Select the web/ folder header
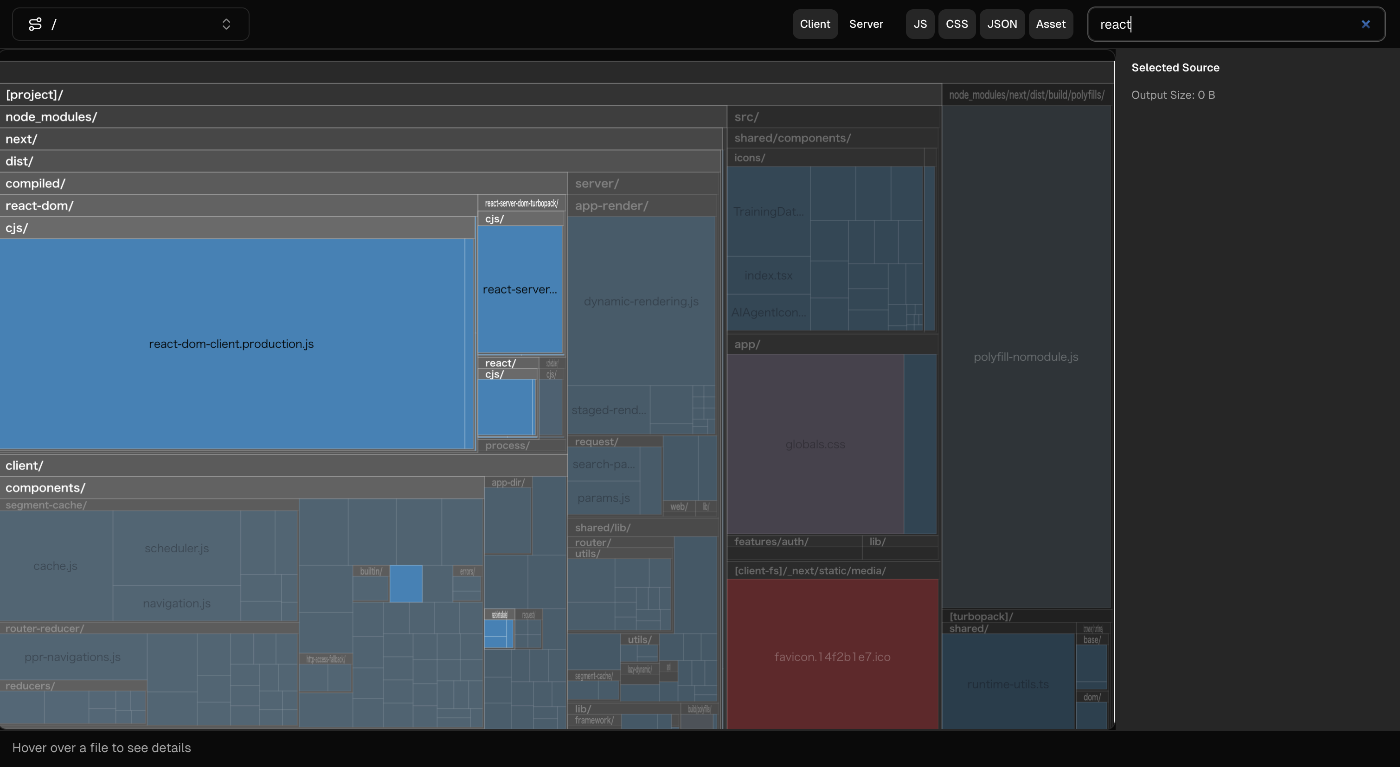The image size is (1400, 767). [x=678, y=507]
